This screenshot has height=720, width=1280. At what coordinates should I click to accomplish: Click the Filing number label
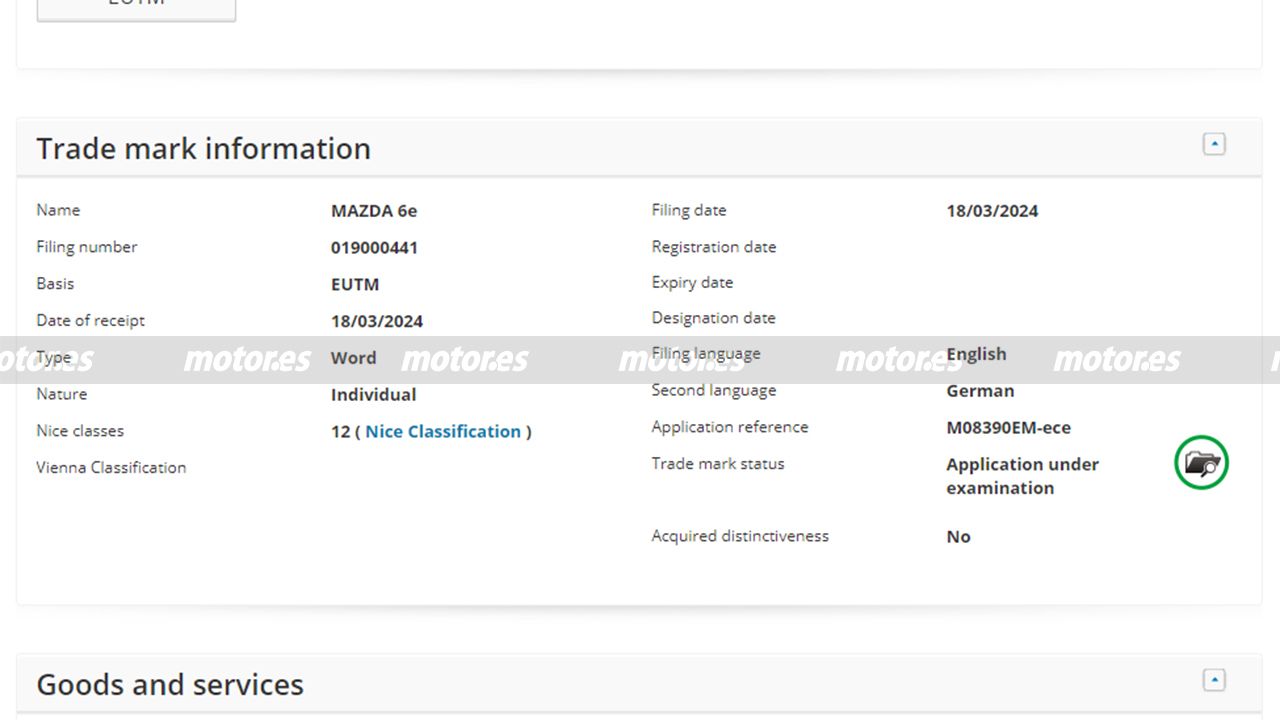[87, 247]
